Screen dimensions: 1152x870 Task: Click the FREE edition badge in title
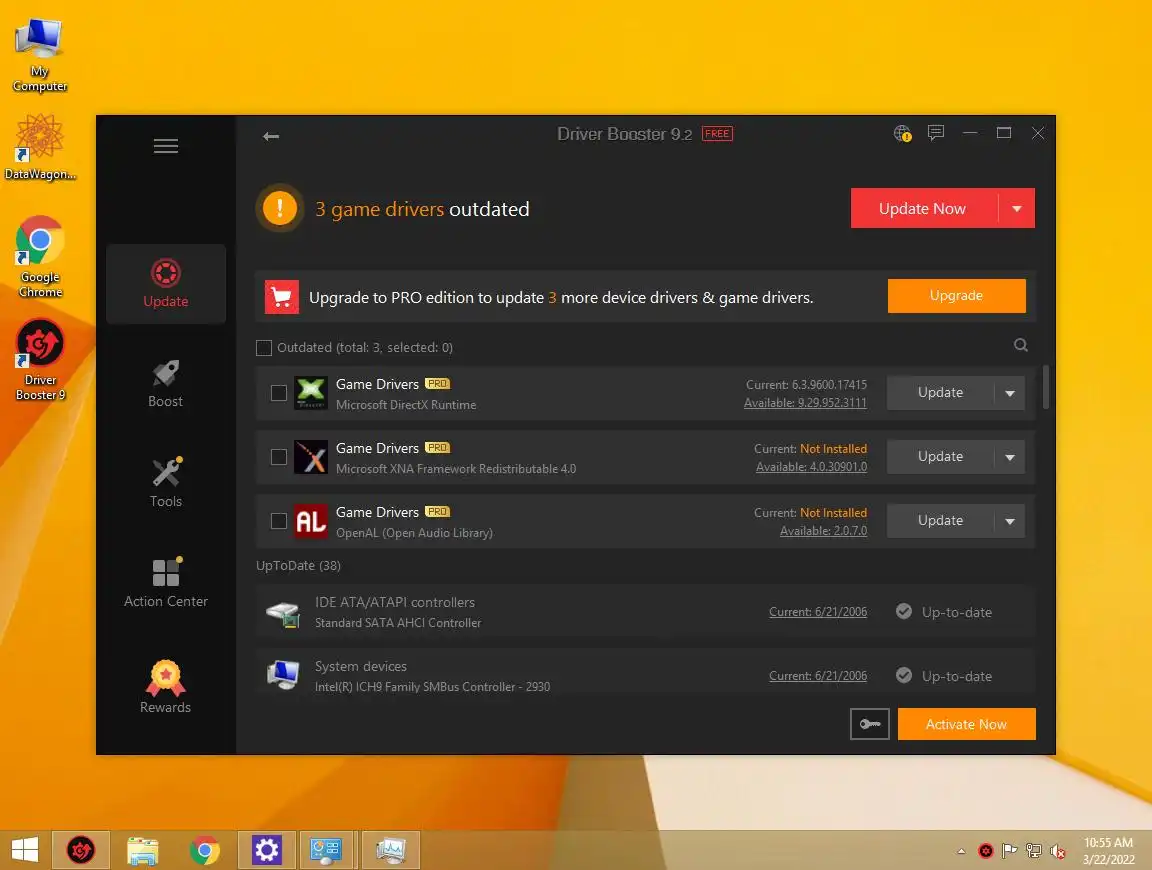pos(717,134)
